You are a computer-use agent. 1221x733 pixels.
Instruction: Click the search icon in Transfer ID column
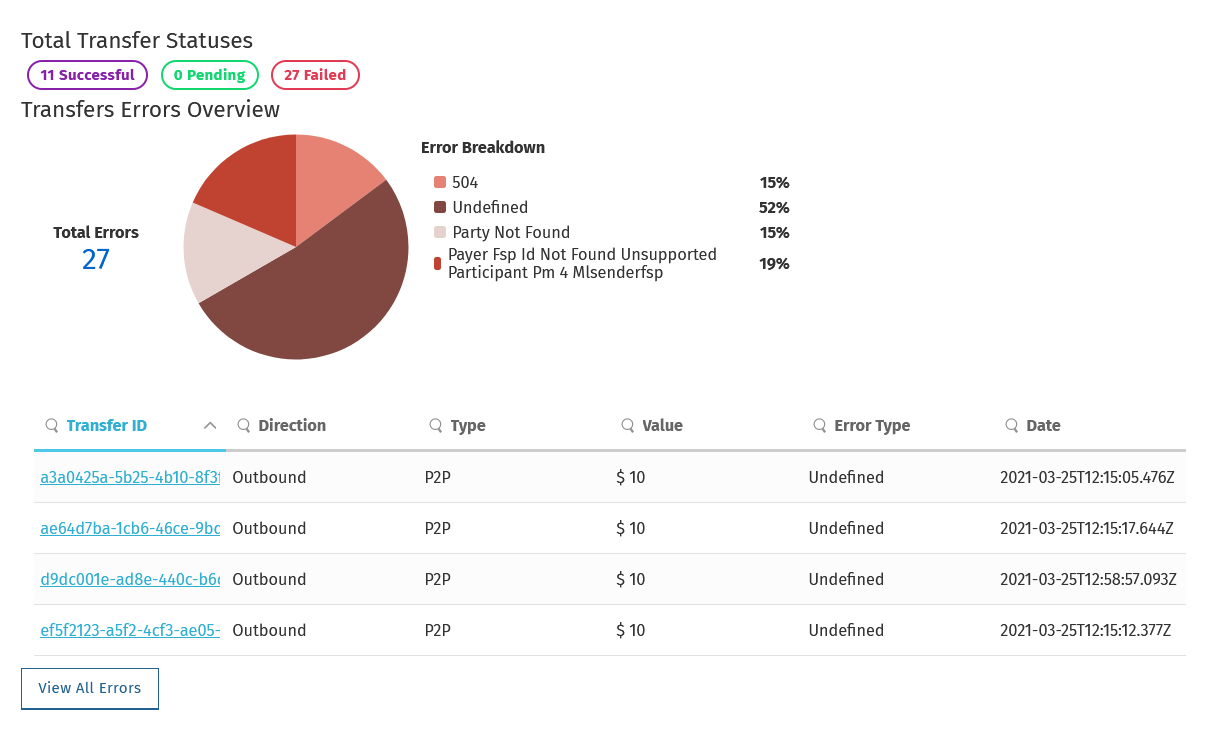coord(51,425)
